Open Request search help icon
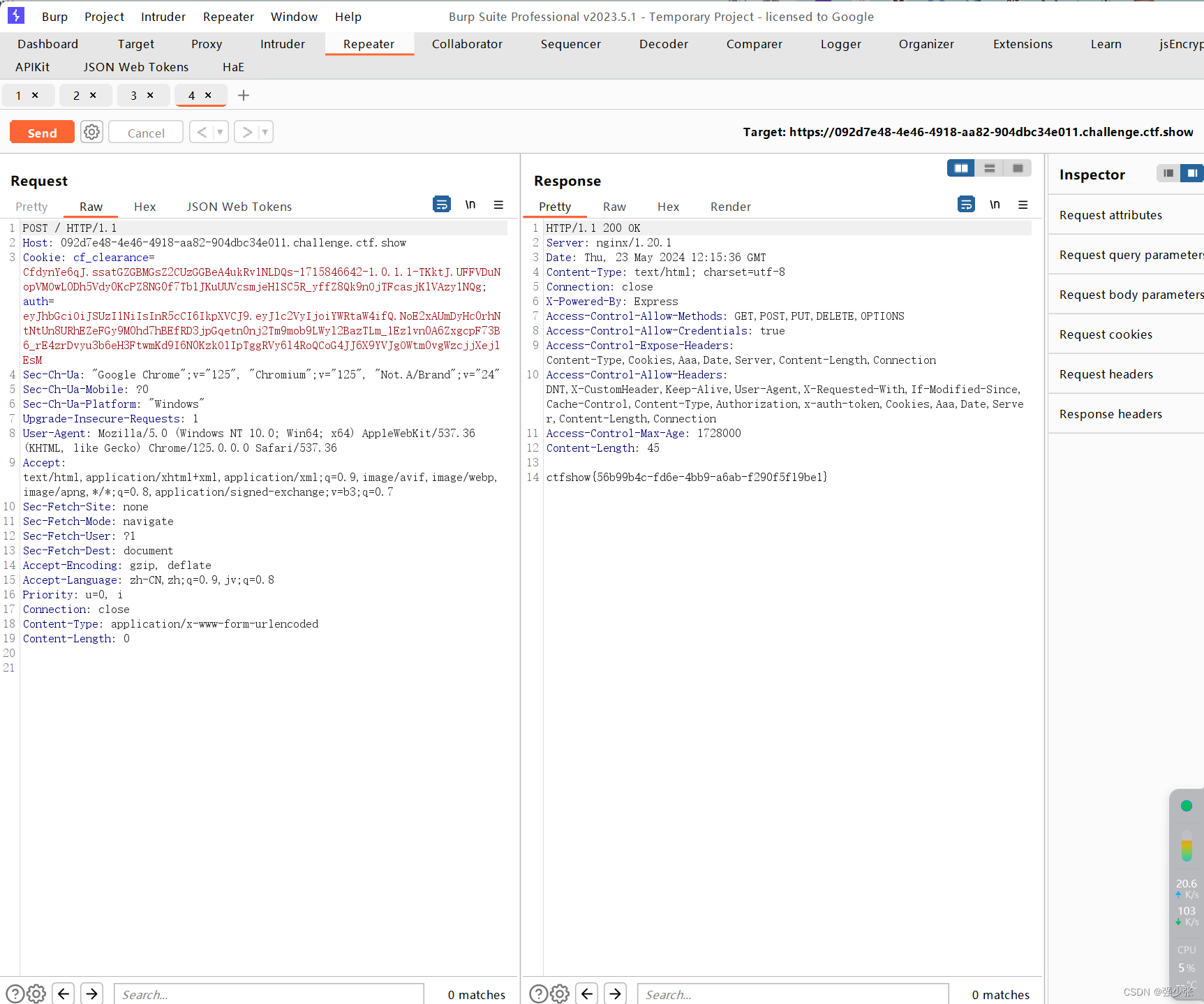The width and height of the screenshot is (1204, 1004). pos(15,994)
